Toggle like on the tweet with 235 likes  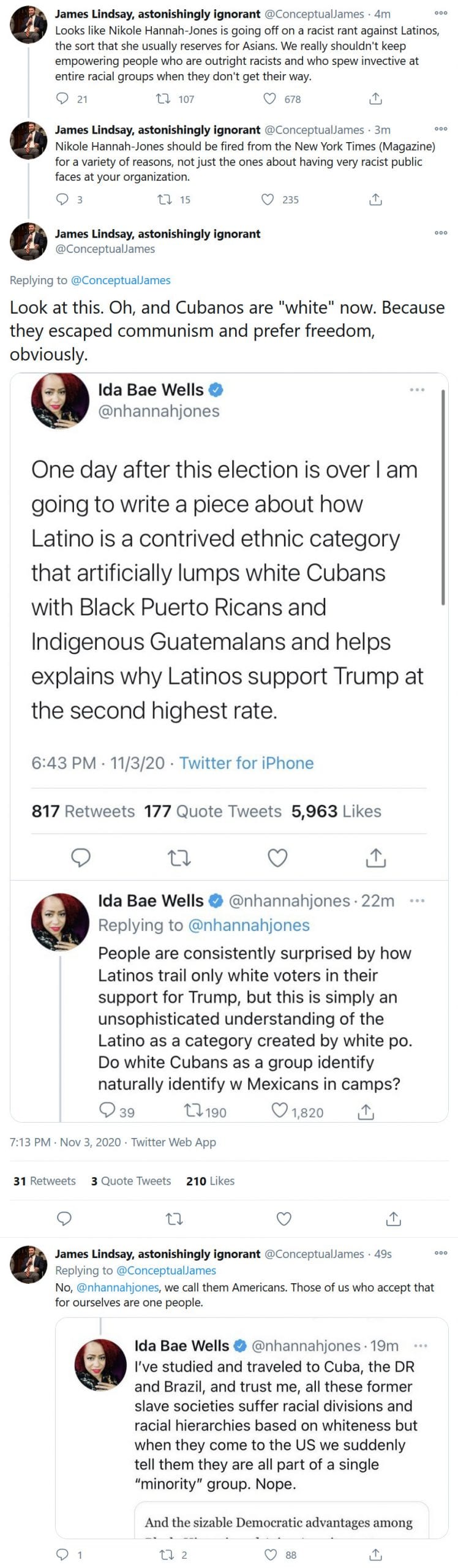pyautogui.click(x=267, y=199)
